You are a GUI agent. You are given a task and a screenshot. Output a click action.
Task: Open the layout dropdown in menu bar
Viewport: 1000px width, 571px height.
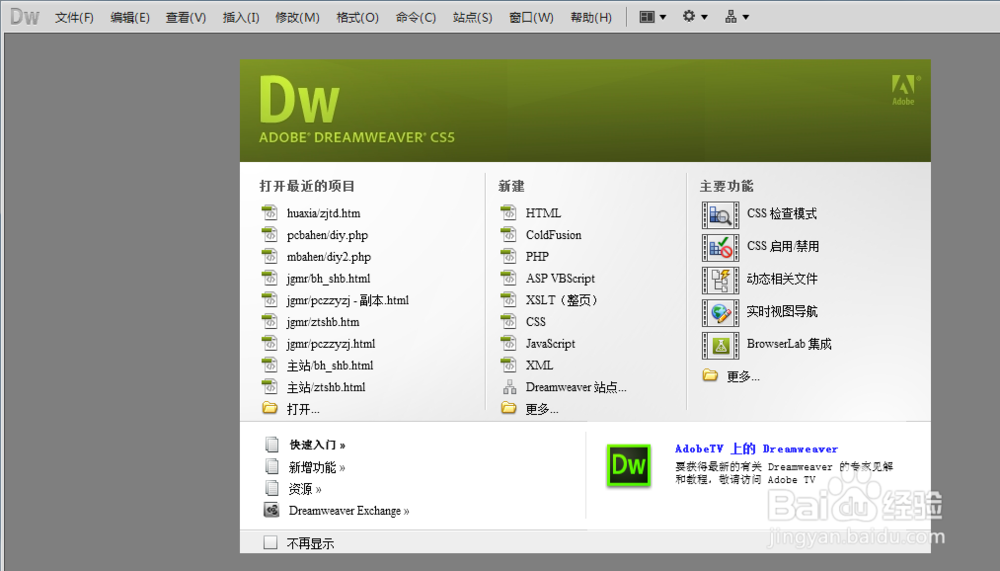pyautogui.click(x=652, y=17)
